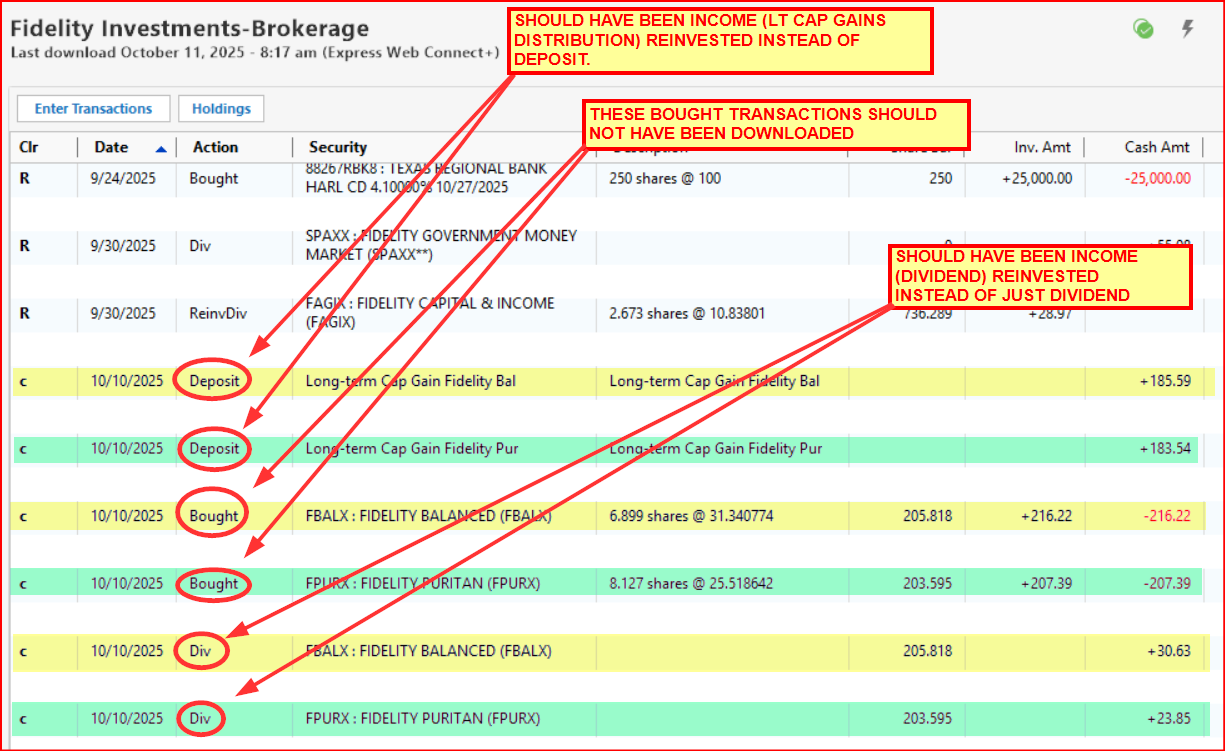Click Long-term Cap Gain Fidelity Pur description cell
The width and height of the screenshot is (1225, 751).
coord(716,448)
